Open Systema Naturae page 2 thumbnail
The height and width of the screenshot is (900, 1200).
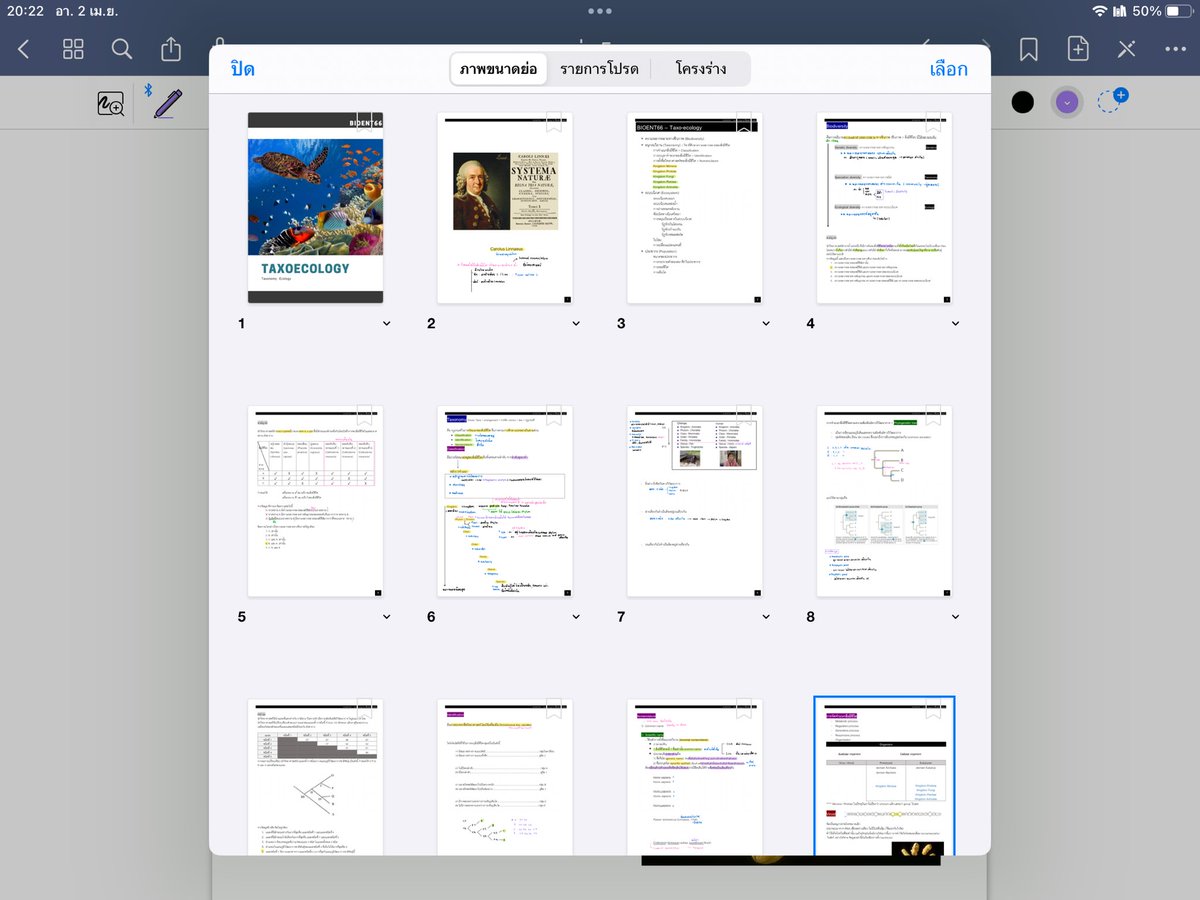505,207
